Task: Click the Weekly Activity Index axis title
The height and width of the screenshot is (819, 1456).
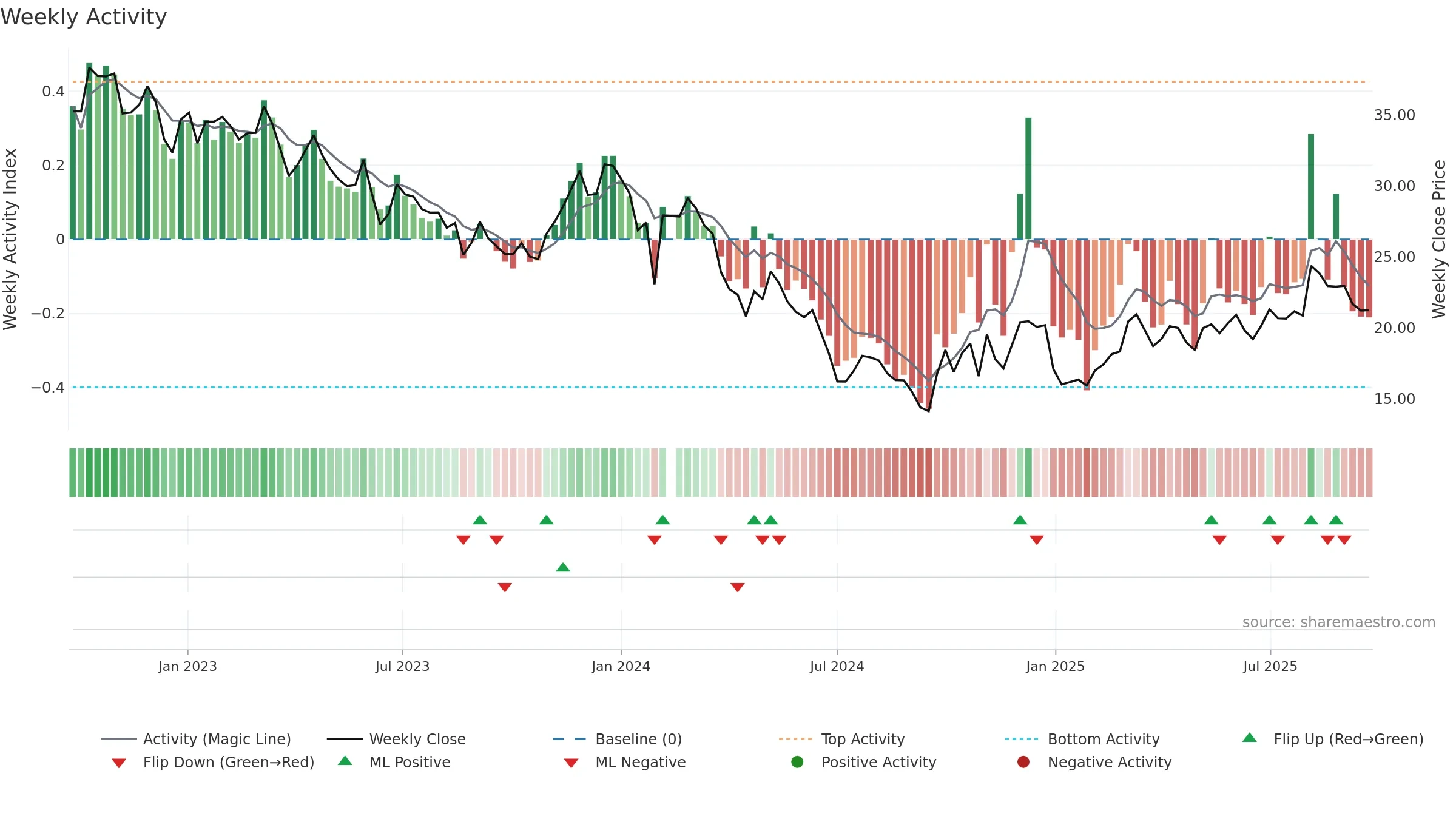Action: click(x=10, y=239)
